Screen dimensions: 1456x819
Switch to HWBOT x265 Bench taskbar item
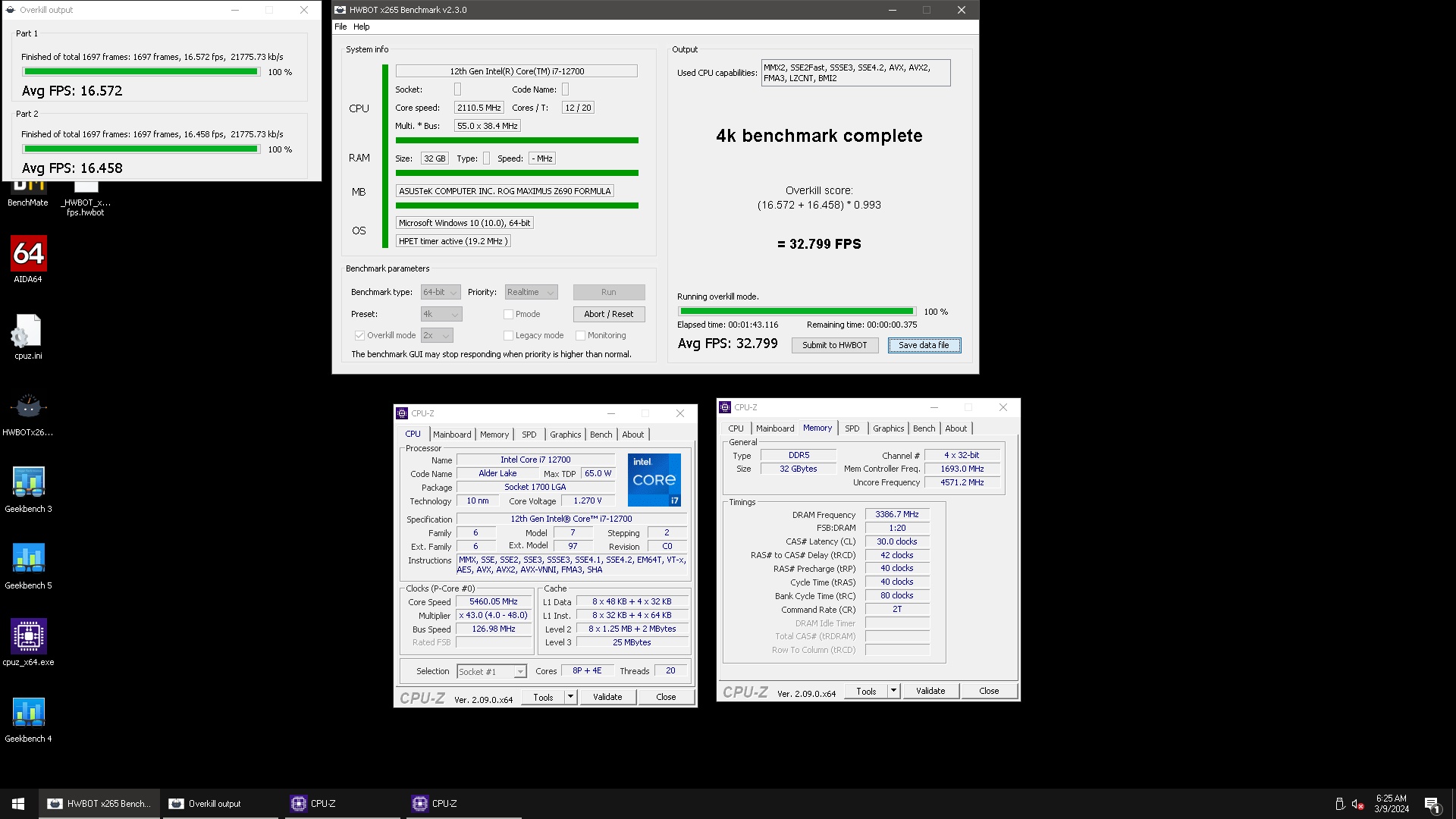click(99, 804)
